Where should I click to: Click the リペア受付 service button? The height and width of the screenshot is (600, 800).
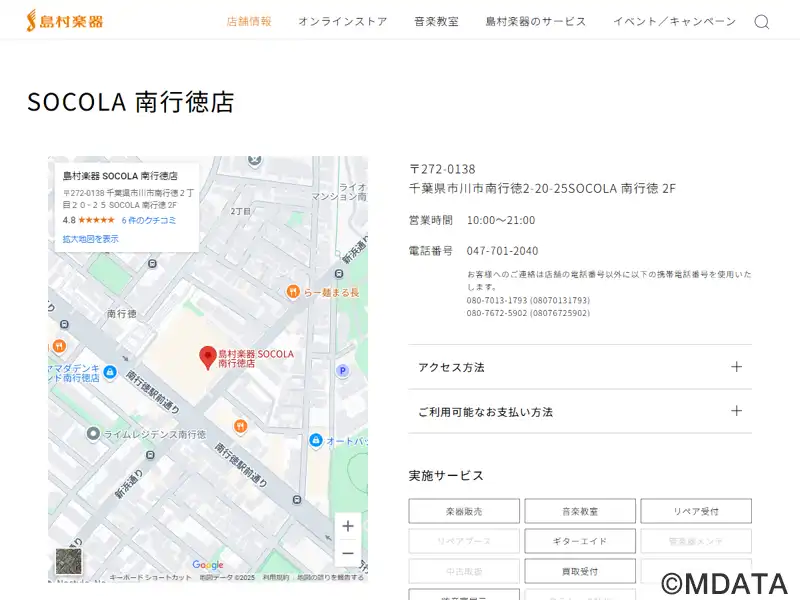pos(696,511)
